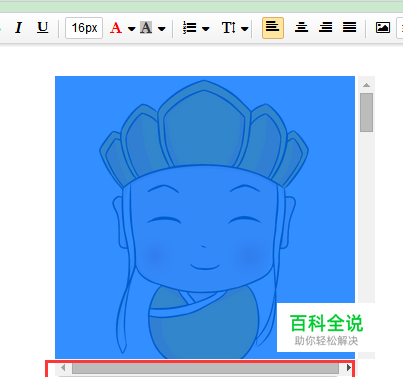The height and width of the screenshot is (377, 403).
Task: Open the line spacing tool
Action: [x=229, y=28]
